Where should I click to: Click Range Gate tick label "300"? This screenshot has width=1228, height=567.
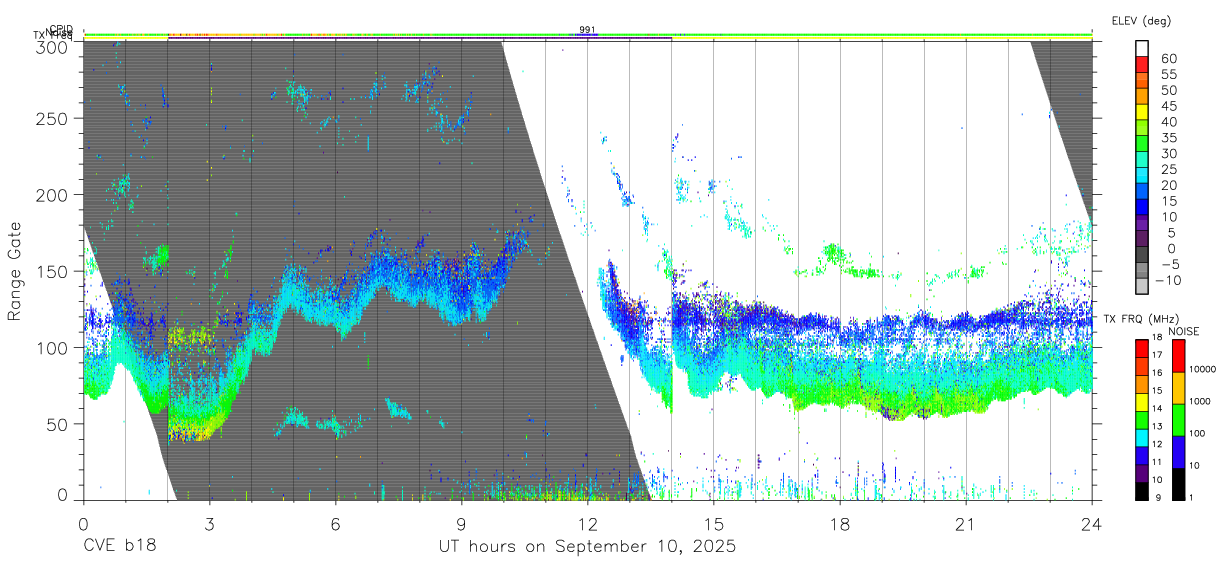(52, 46)
